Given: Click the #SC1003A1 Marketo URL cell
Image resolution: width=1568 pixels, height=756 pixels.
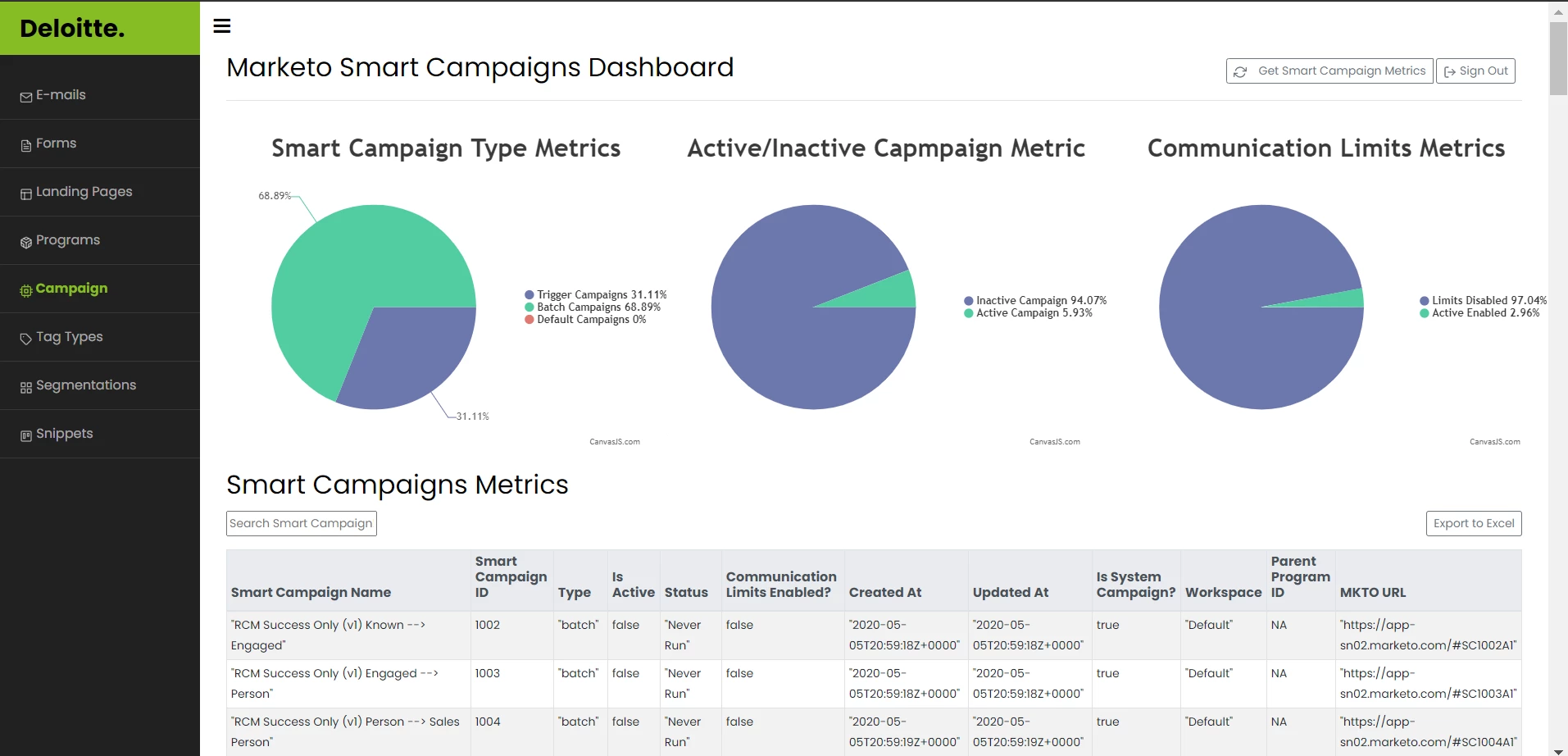Looking at the screenshot, I should [x=1429, y=684].
